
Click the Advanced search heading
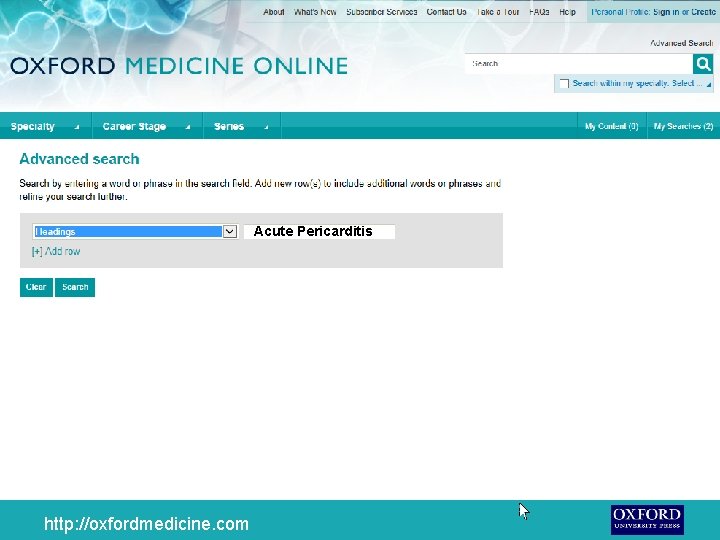(x=79, y=159)
